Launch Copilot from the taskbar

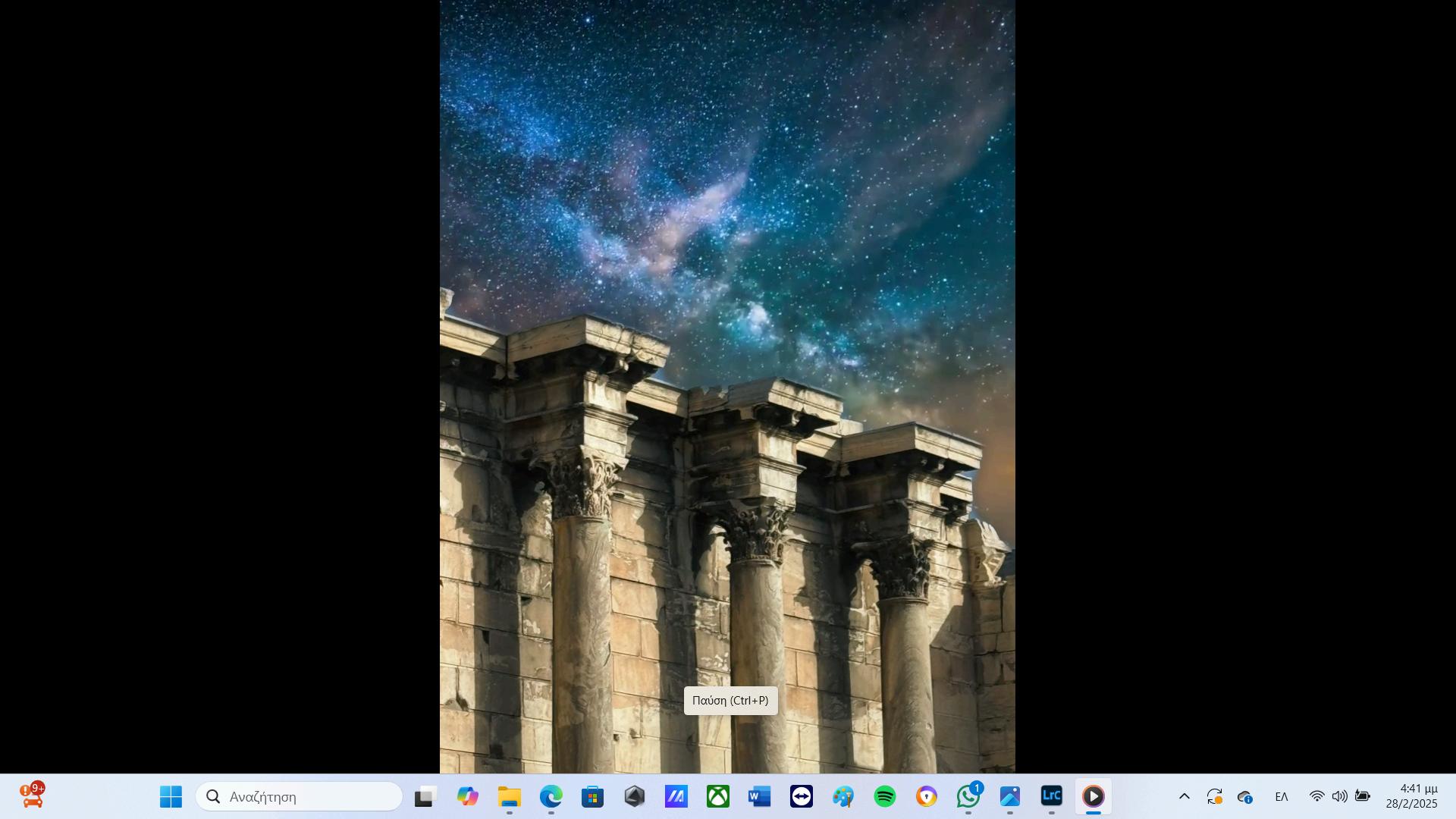point(467,796)
